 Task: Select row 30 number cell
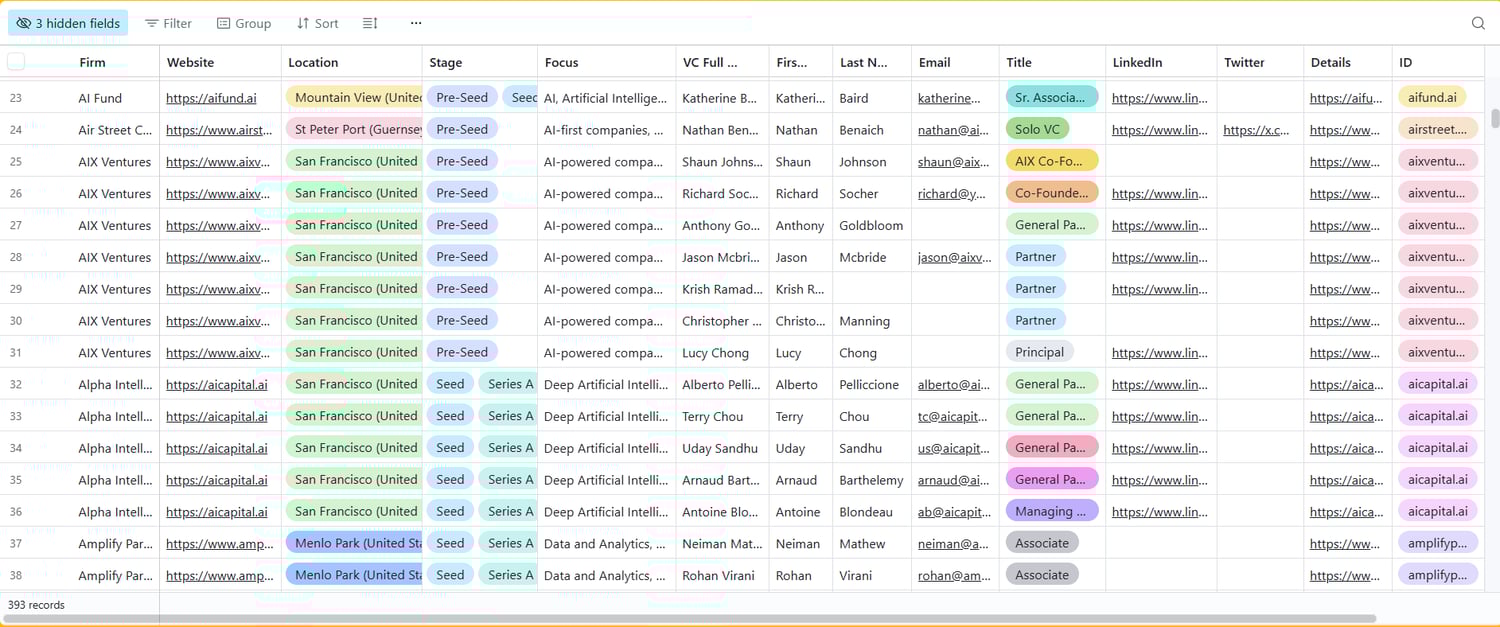tap(16, 321)
